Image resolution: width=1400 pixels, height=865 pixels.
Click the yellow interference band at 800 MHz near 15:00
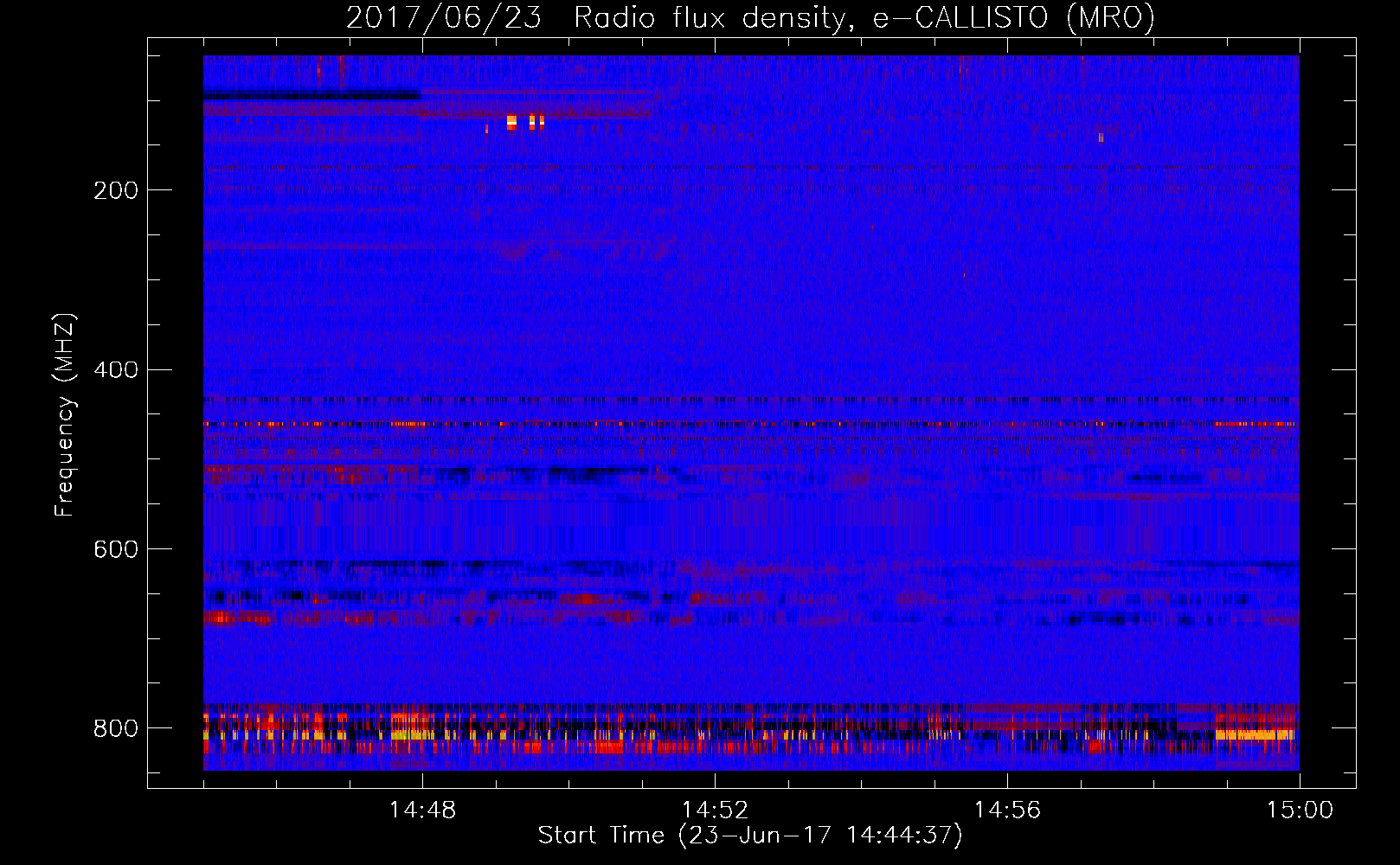point(1255,734)
